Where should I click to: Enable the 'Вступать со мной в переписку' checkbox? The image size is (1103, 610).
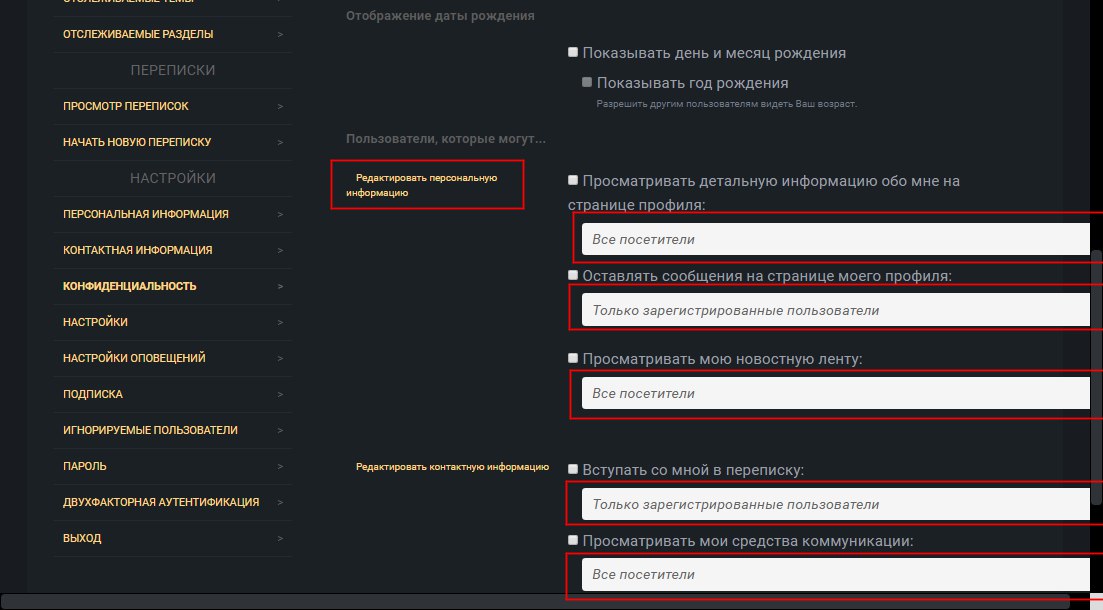click(573, 469)
